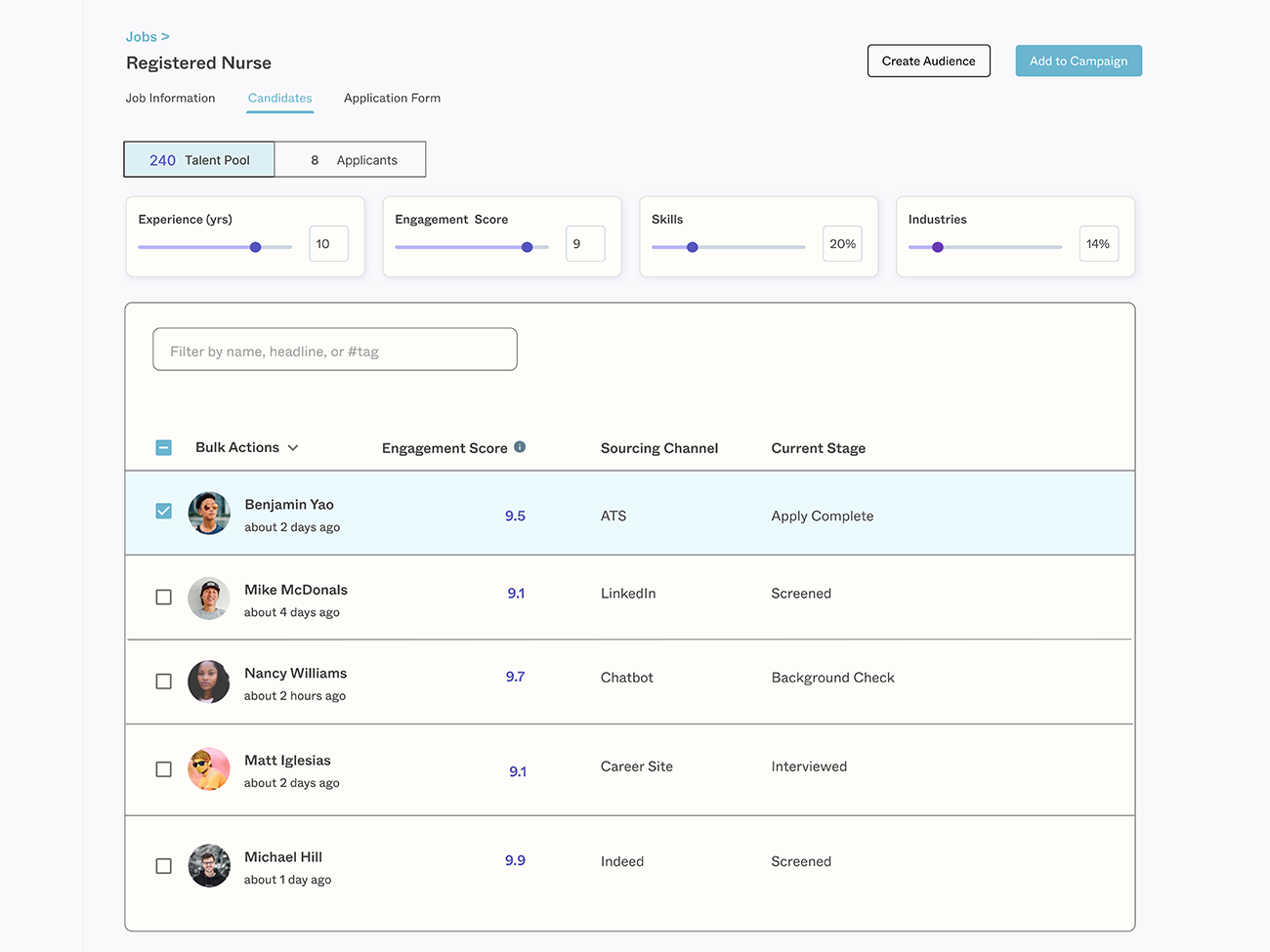The height and width of the screenshot is (952, 1270).
Task: Click the Engagement Score info icon
Action: coord(520,447)
